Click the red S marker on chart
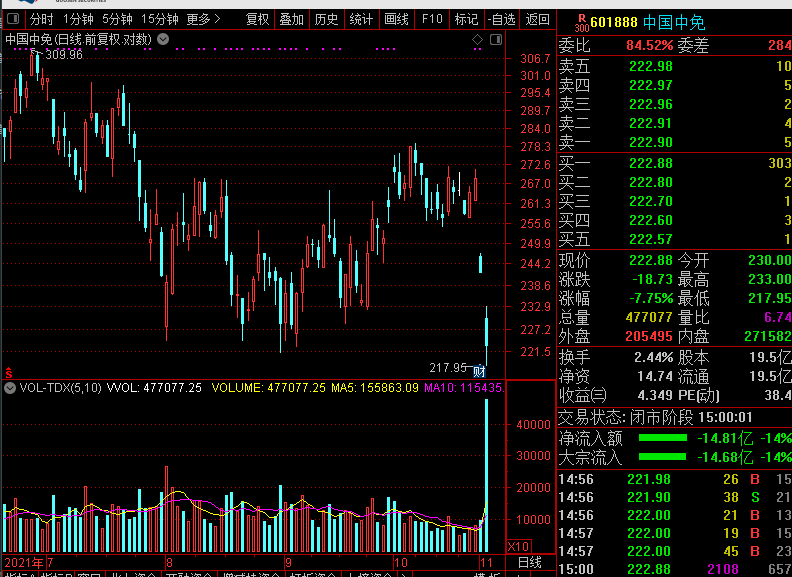 pos(9,373)
